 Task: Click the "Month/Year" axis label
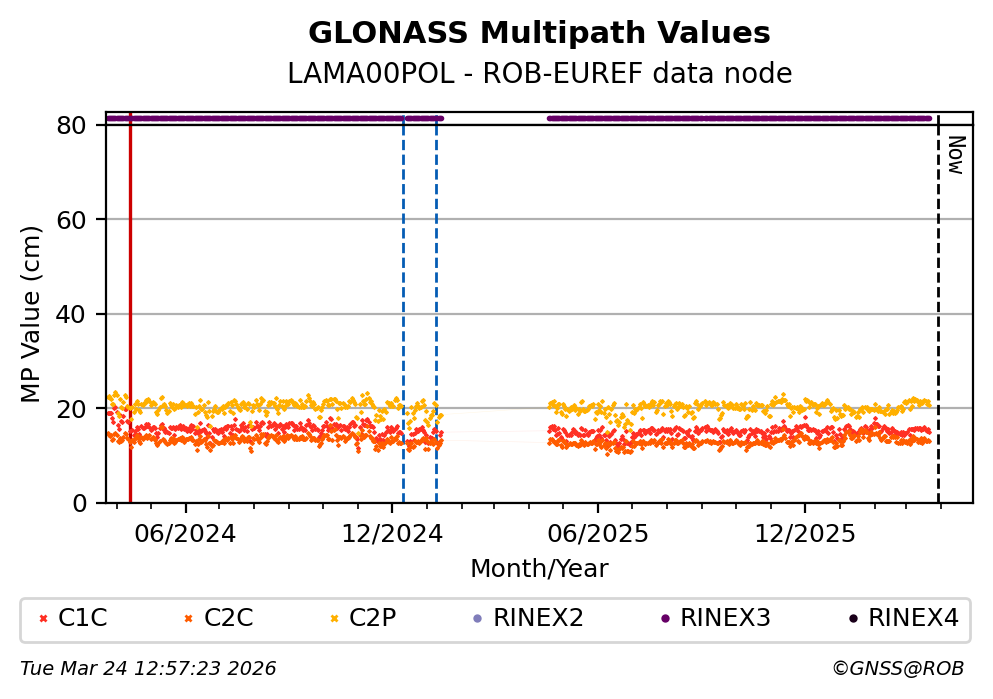coord(539,569)
